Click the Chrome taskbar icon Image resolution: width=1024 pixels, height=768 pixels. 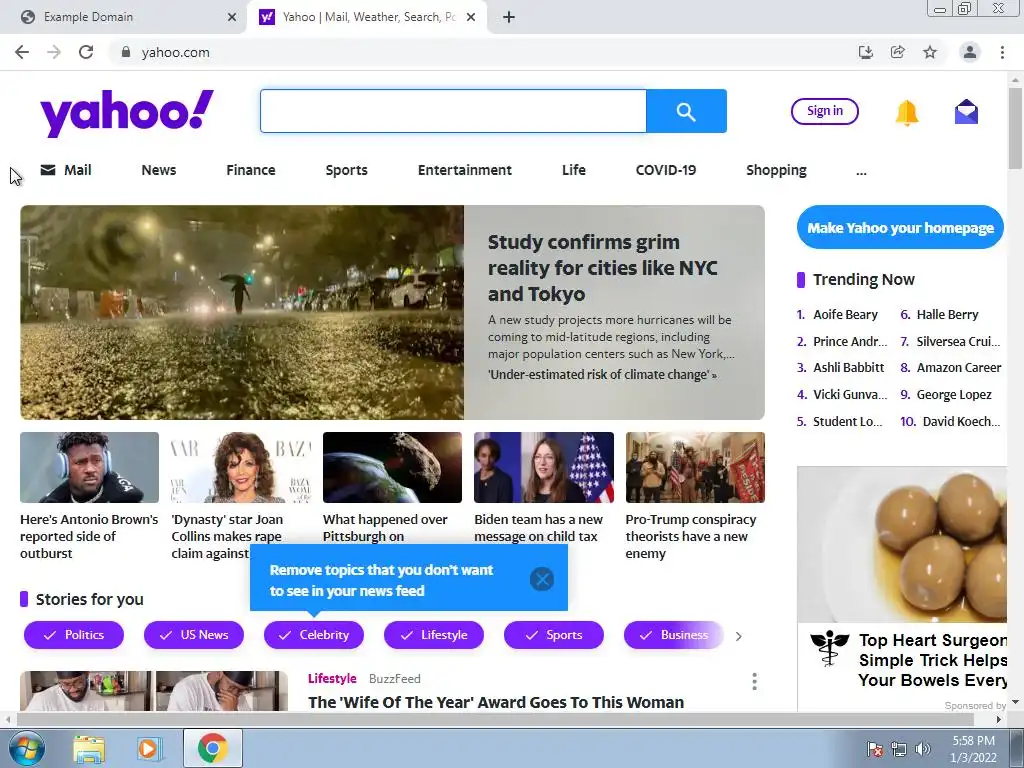click(x=212, y=748)
